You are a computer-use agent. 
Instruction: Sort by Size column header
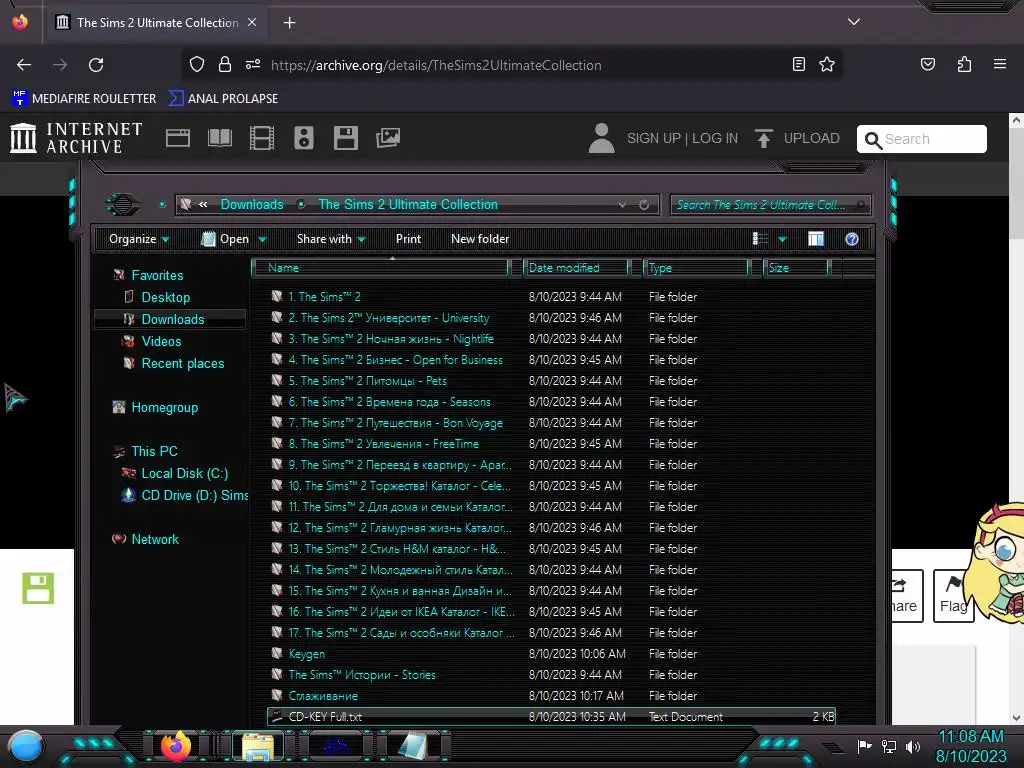tap(796, 268)
